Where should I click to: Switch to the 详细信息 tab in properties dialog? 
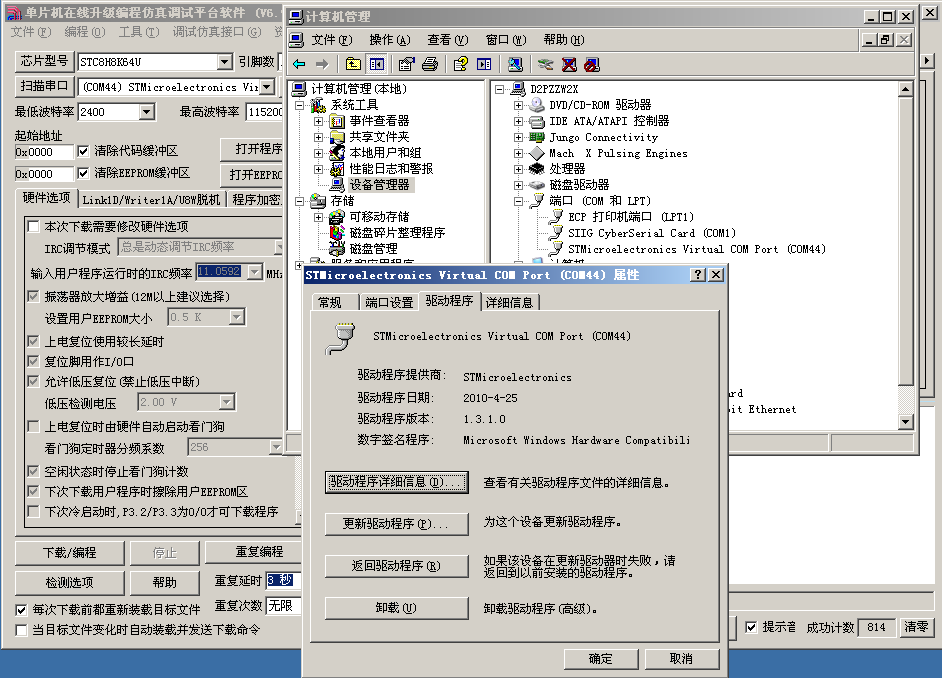tap(512, 301)
